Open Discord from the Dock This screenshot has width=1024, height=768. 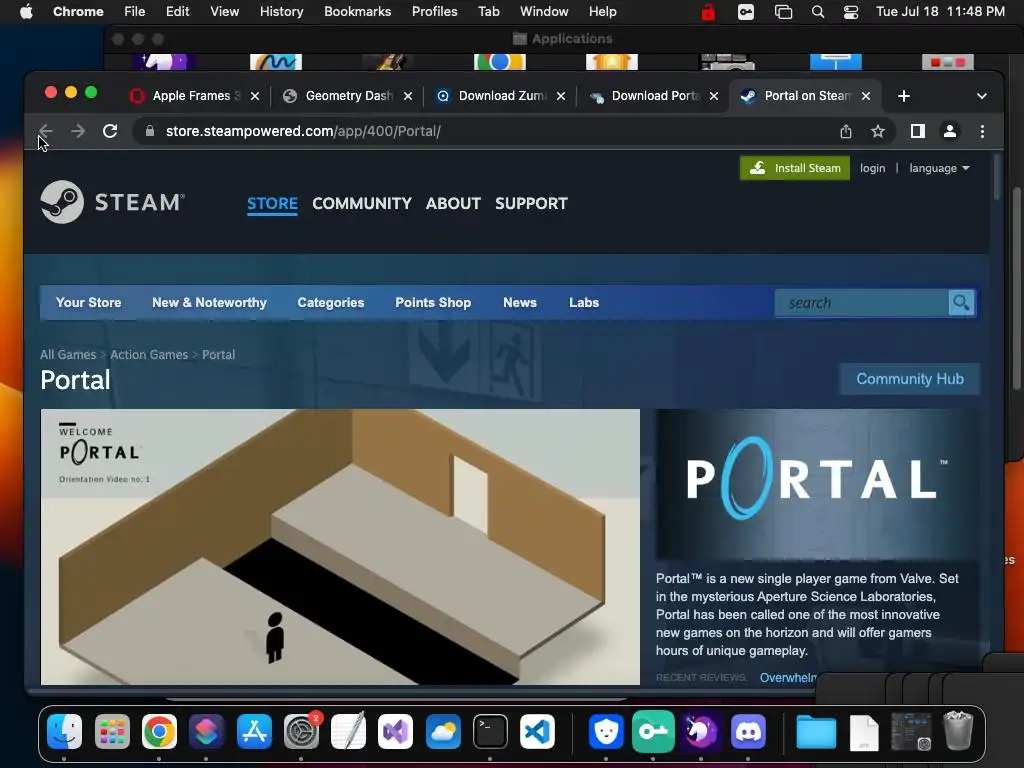coord(748,731)
